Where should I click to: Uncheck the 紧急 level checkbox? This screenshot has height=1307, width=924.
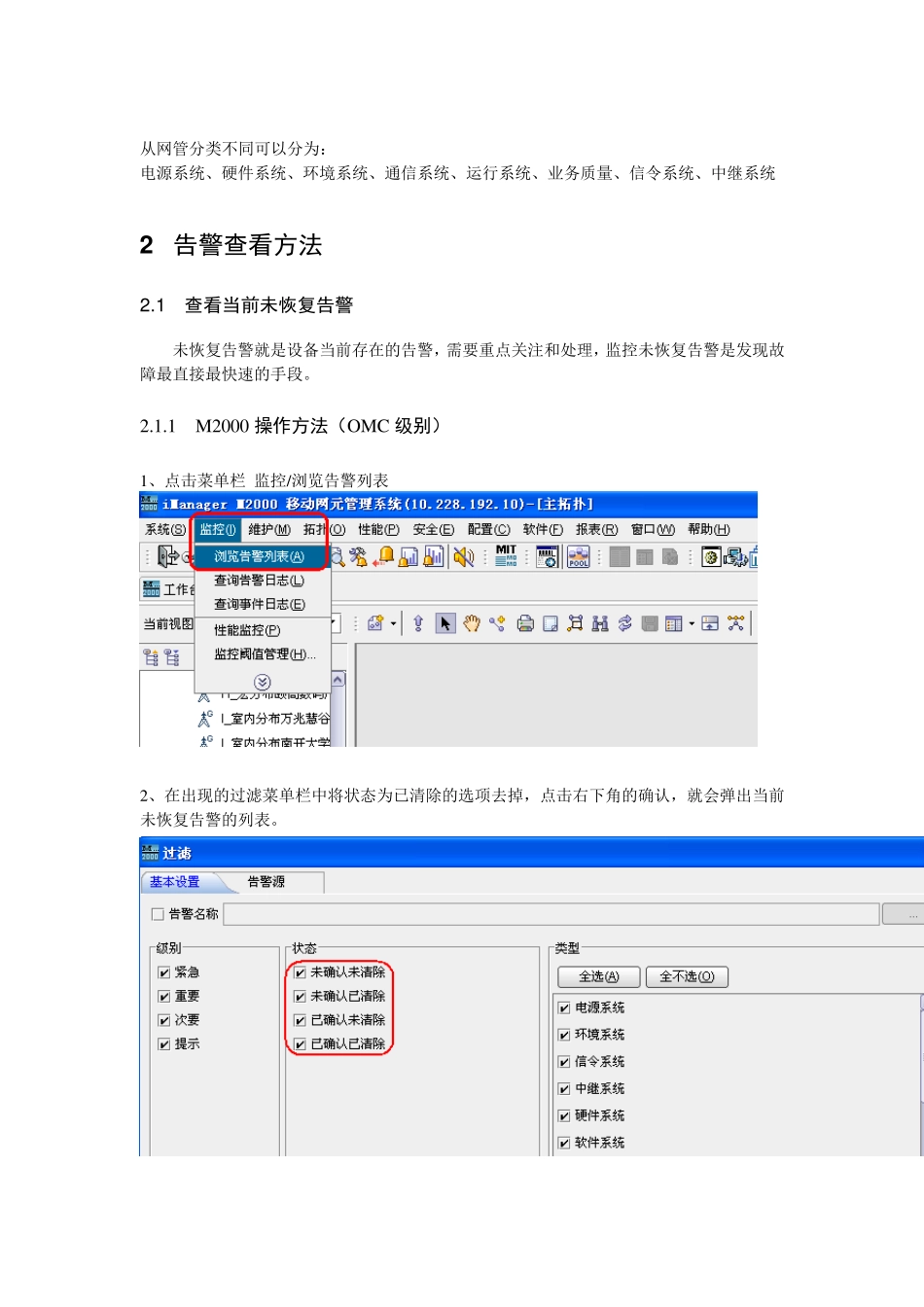click(164, 972)
